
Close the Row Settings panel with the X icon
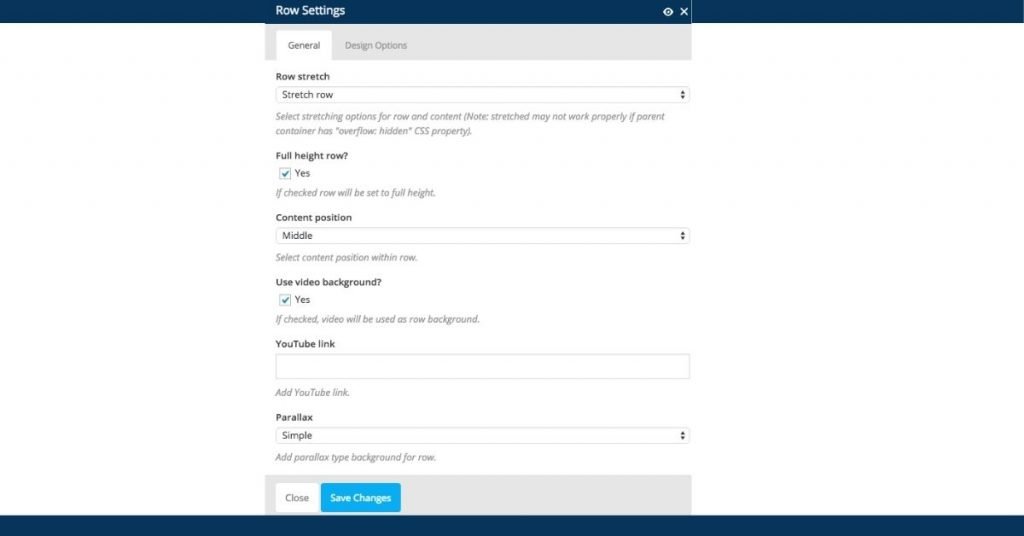click(x=684, y=12)
